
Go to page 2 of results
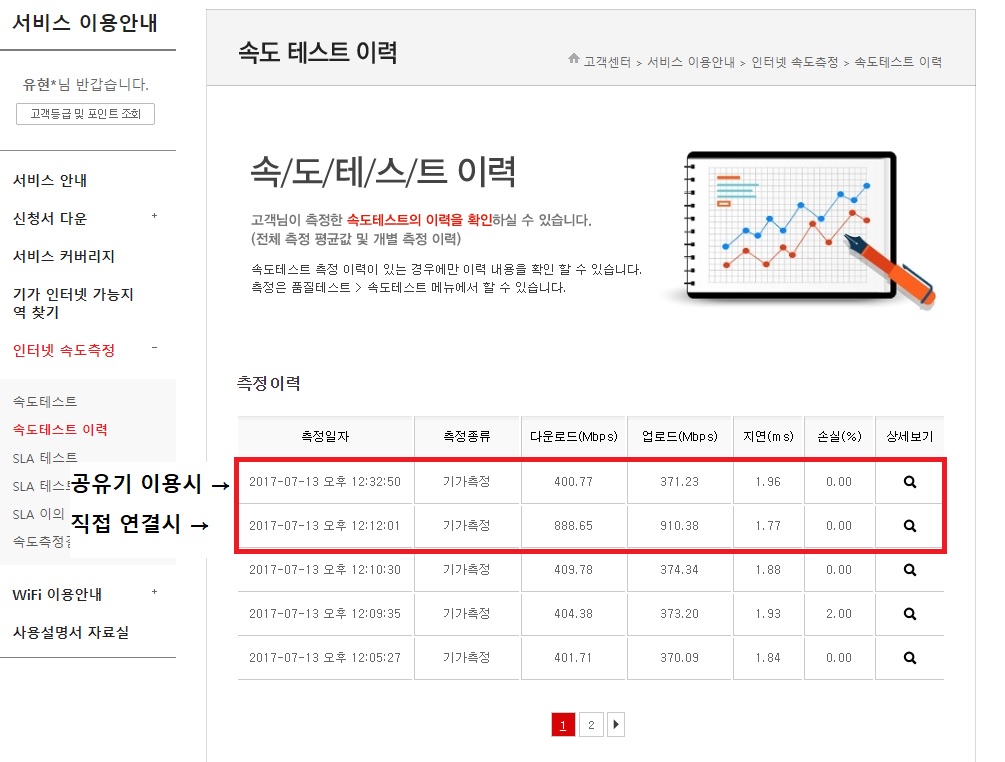click(x=591, y=725)
